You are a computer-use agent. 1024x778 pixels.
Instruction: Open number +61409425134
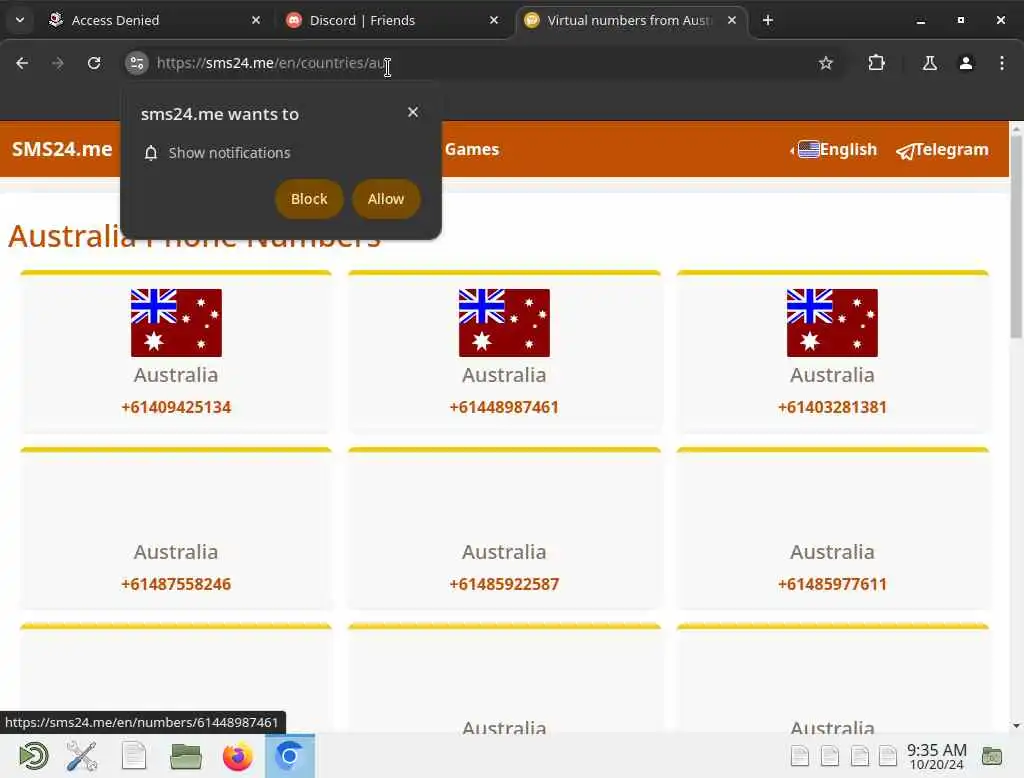click(176, 407)
